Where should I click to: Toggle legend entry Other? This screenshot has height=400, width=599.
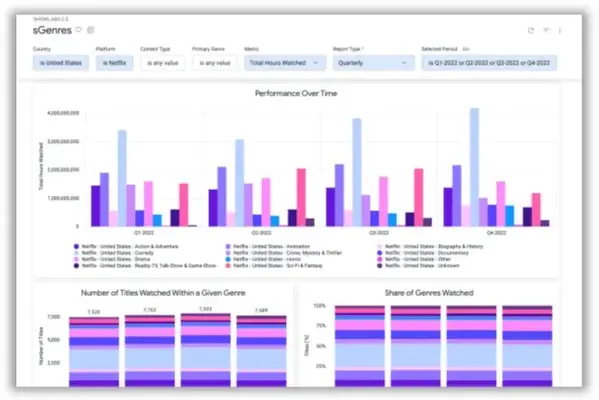[x=414, y=259]
